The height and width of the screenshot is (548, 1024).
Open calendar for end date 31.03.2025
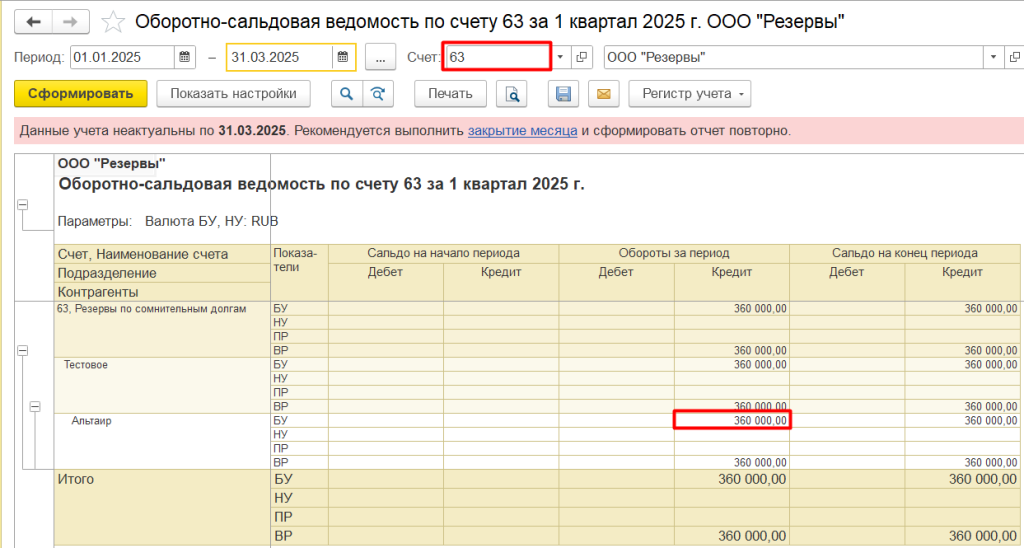click(x=343, y=57)
